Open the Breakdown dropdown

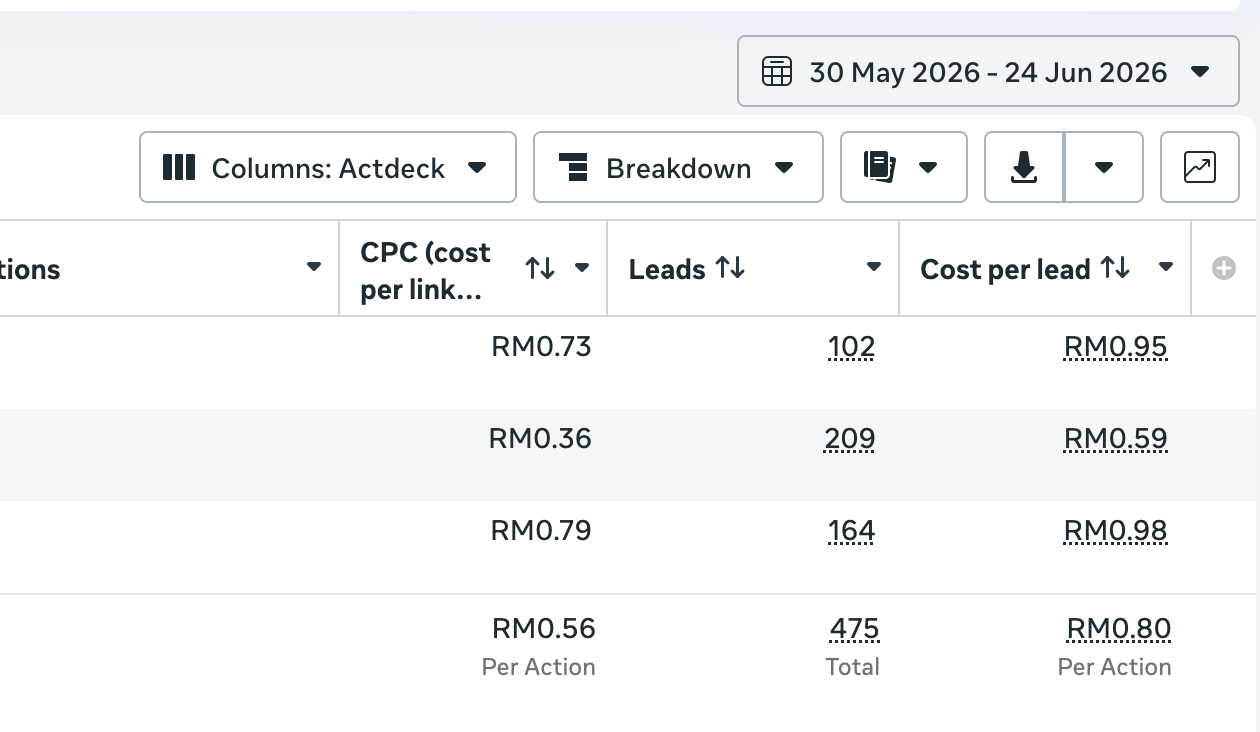pos(678,167)
